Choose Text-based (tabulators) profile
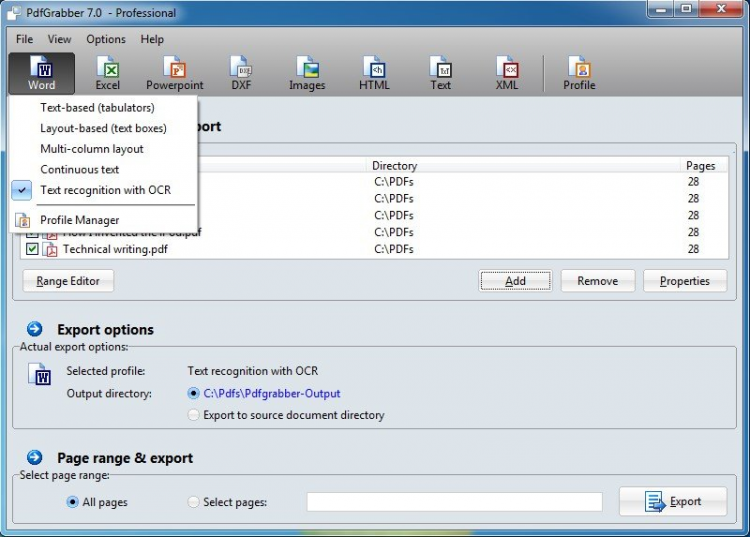 (97, 108)
